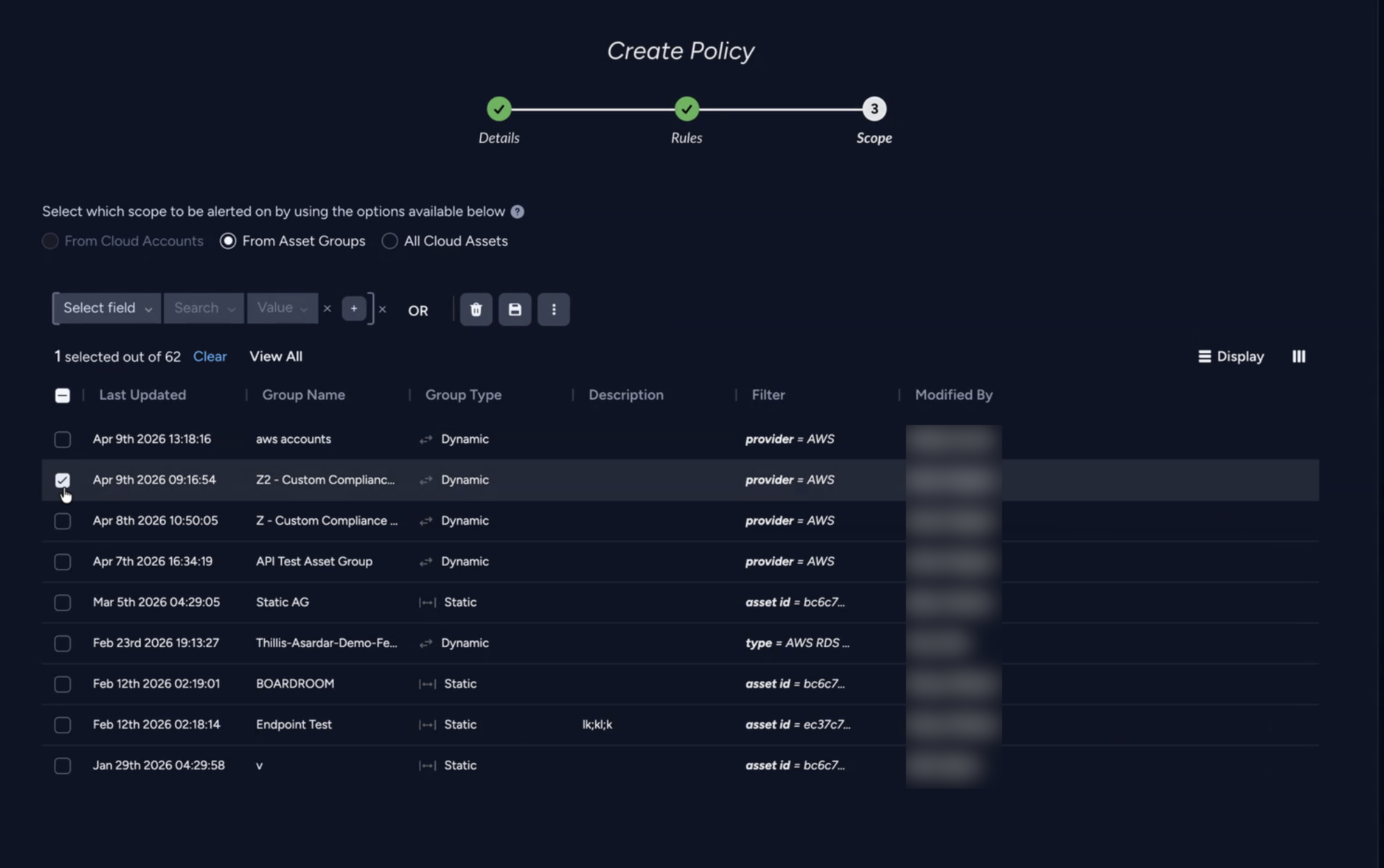Click 'Jan 29th 2026 04:29:58' timestamp
This screenshot has height=868, width=1384.
point(159,766)
